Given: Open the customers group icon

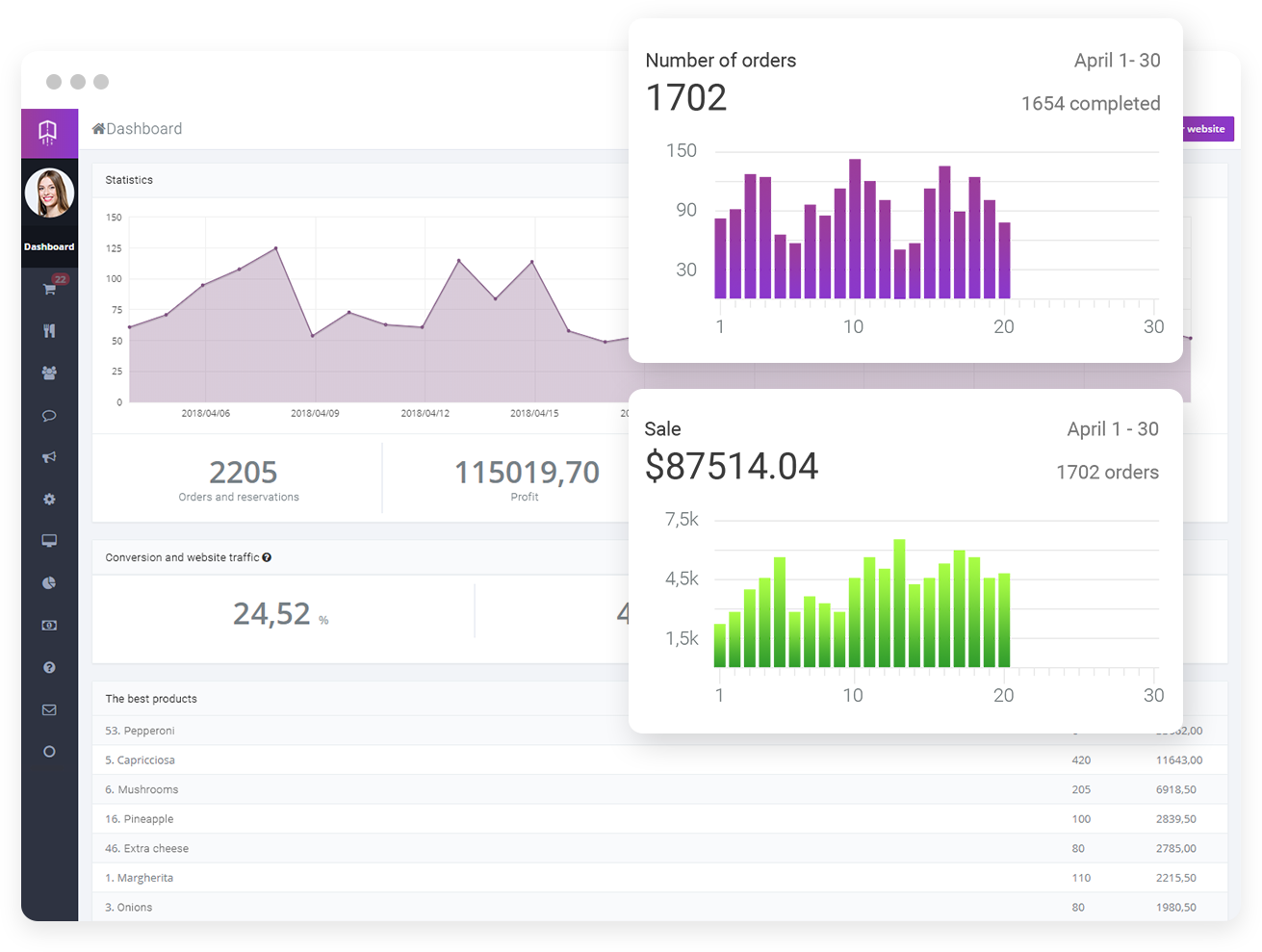Looking at the screenshot, I should pyautogui.click(x=49, y=373).
